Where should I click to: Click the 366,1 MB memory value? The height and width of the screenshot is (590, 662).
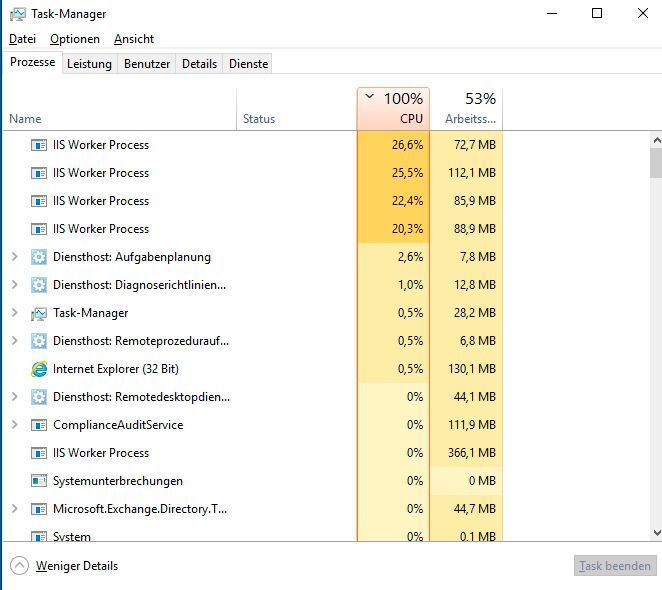pos(472,453)
